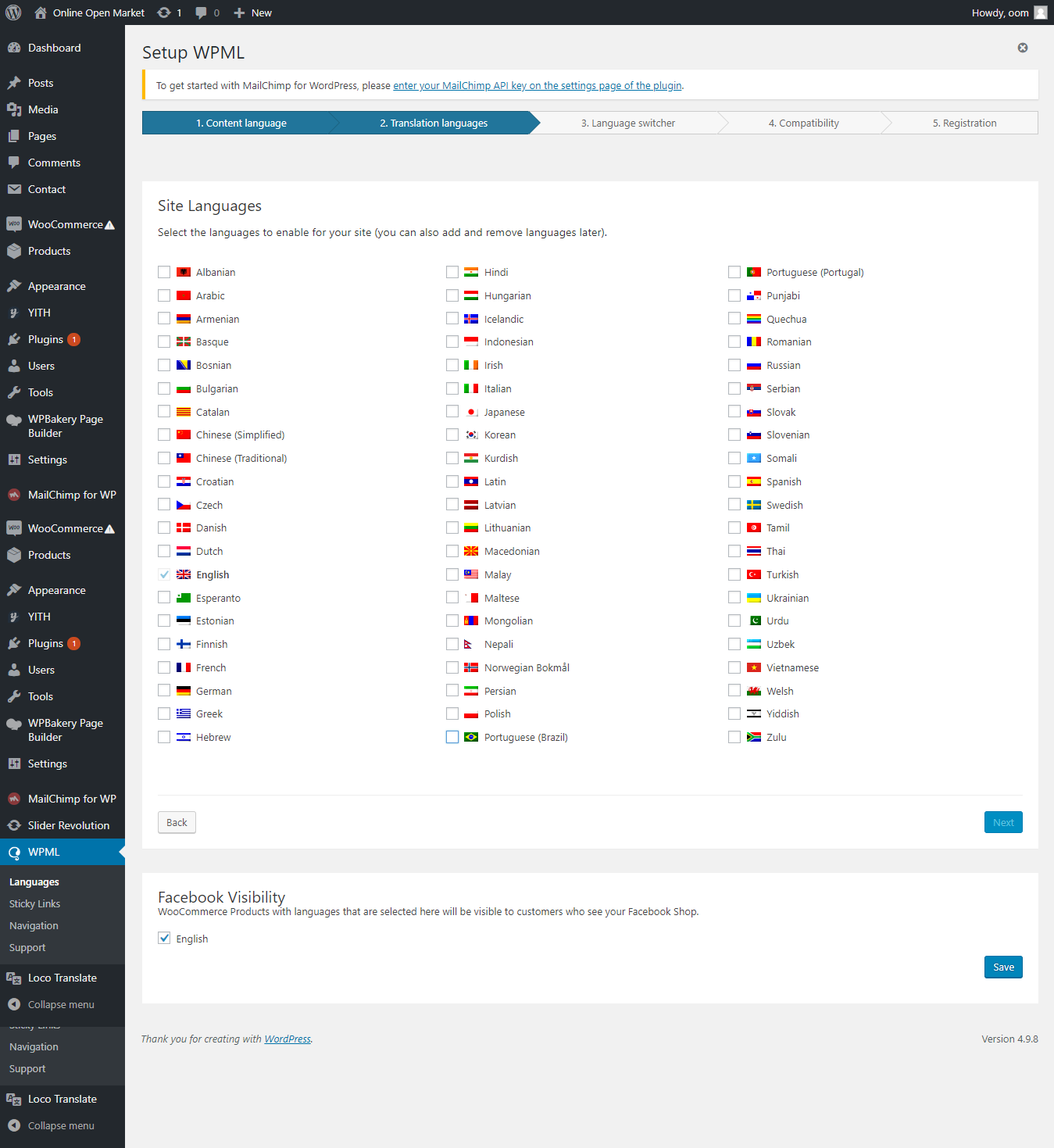
Task: Enable the Spanish language checkbox
Action: click(x=734, y=481)
